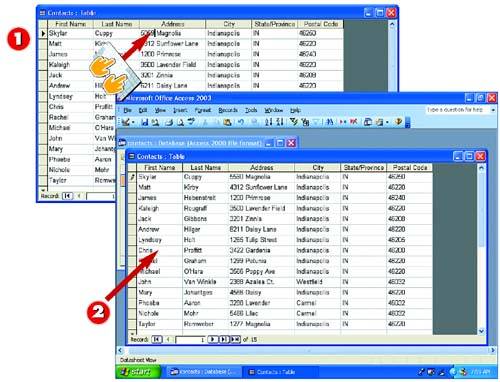Click the last record navigation button

[x=224, y=340]
